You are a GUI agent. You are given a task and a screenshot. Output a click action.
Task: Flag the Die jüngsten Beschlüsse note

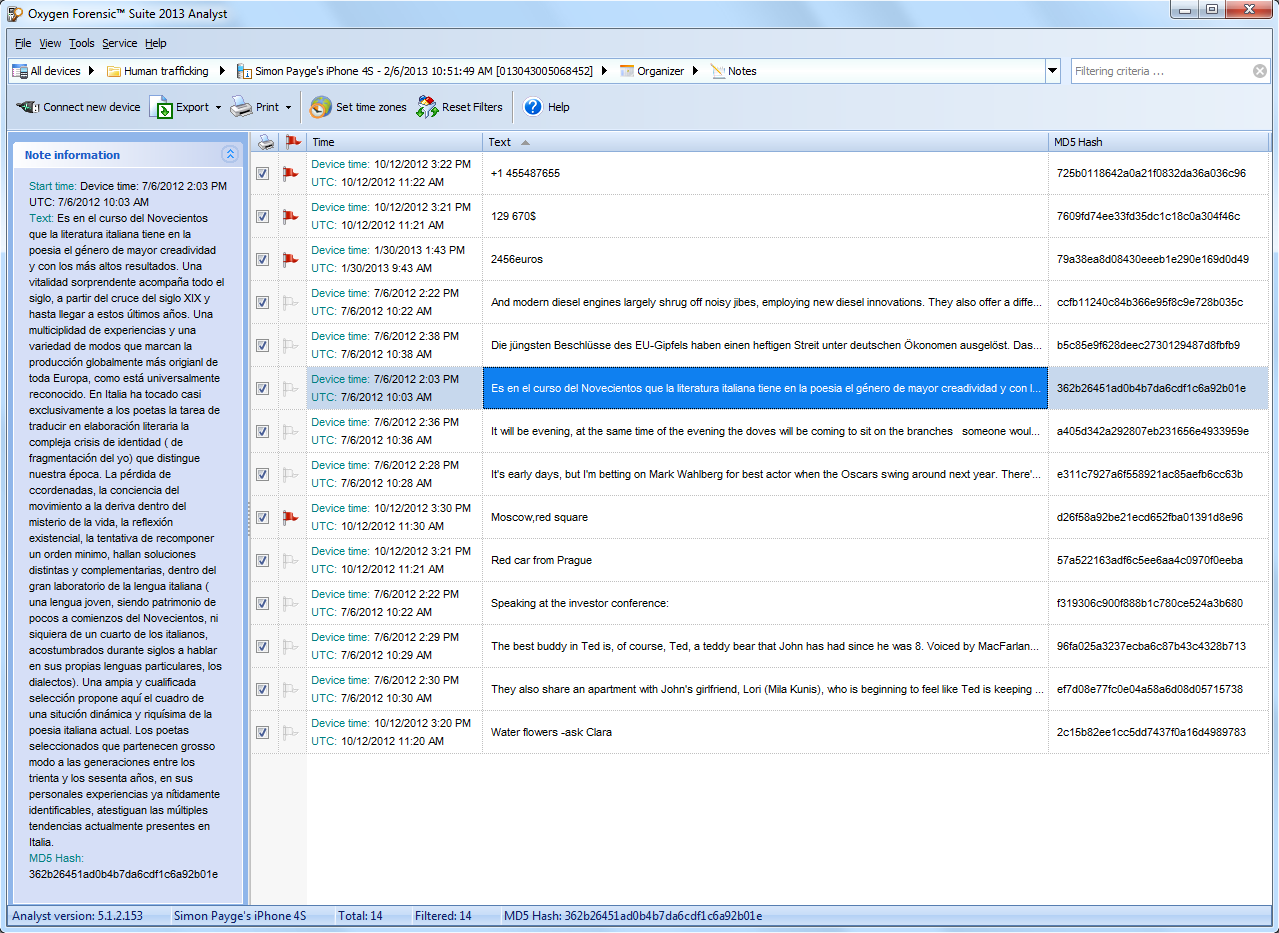click(291, 345)
